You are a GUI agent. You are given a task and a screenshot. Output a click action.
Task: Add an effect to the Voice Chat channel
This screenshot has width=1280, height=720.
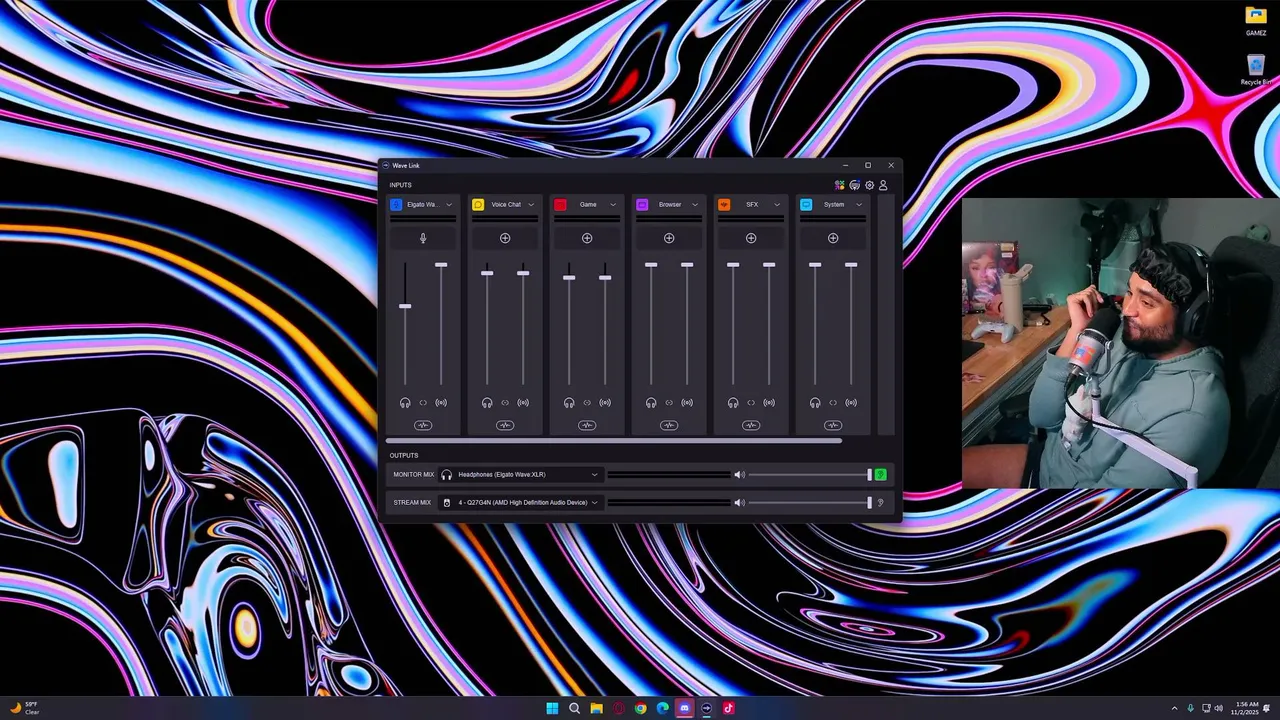[505, 238]
